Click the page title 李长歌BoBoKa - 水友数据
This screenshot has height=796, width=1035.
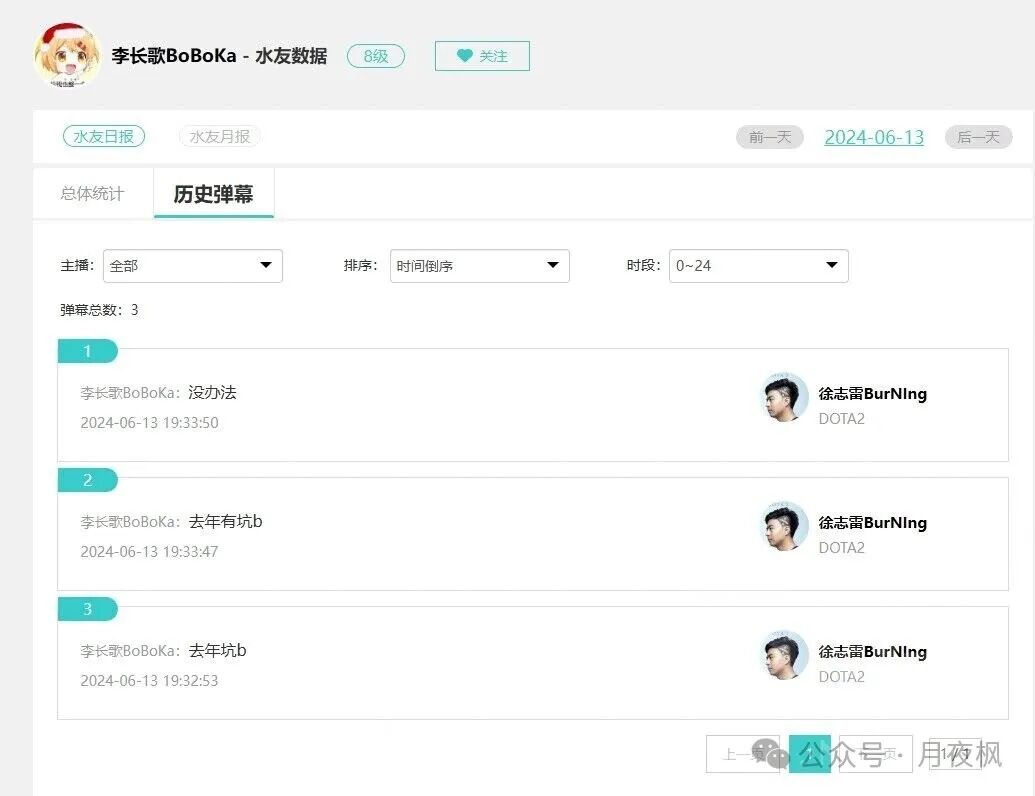(219, 56)
